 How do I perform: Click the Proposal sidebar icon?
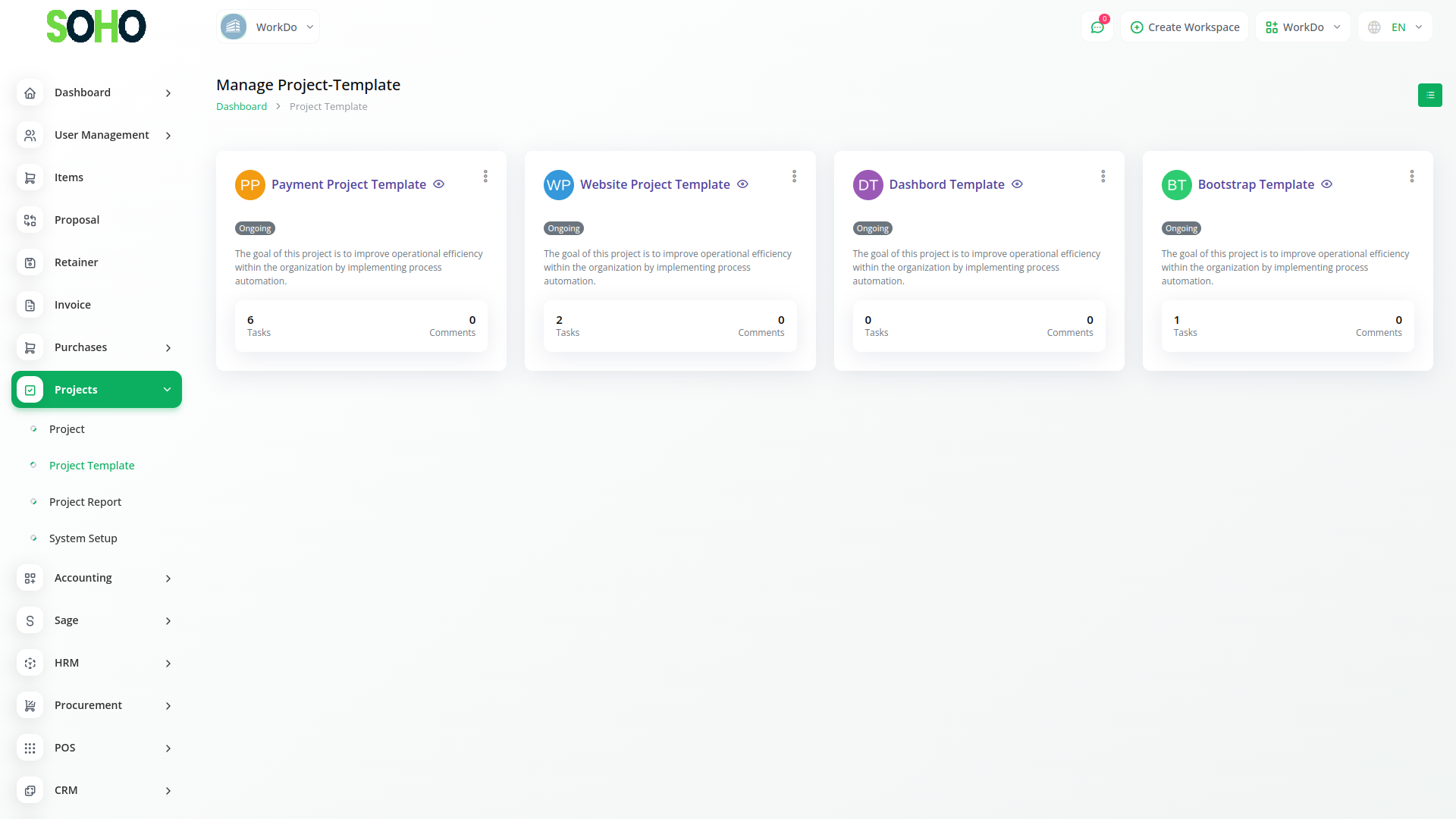tap(30, 220)
